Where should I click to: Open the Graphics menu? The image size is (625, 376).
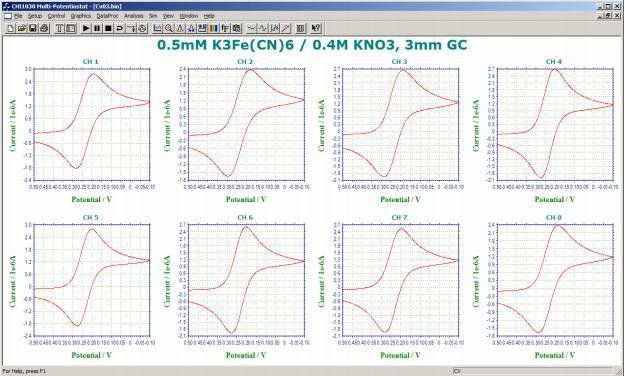[81, 16]
